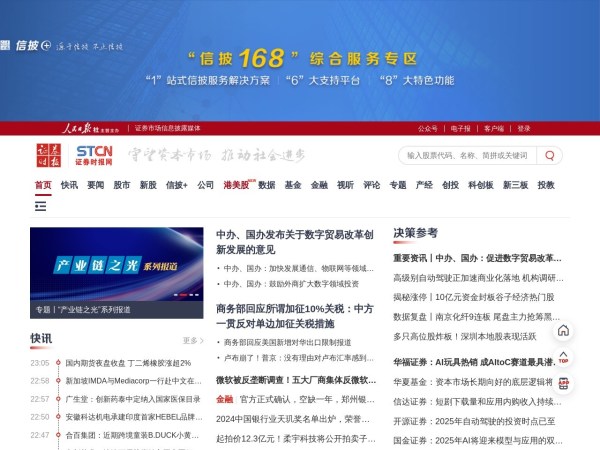This screenshot has height=450, width=600.
Task: Click the red 证券时报 seal logo
Action: point(51,155)
